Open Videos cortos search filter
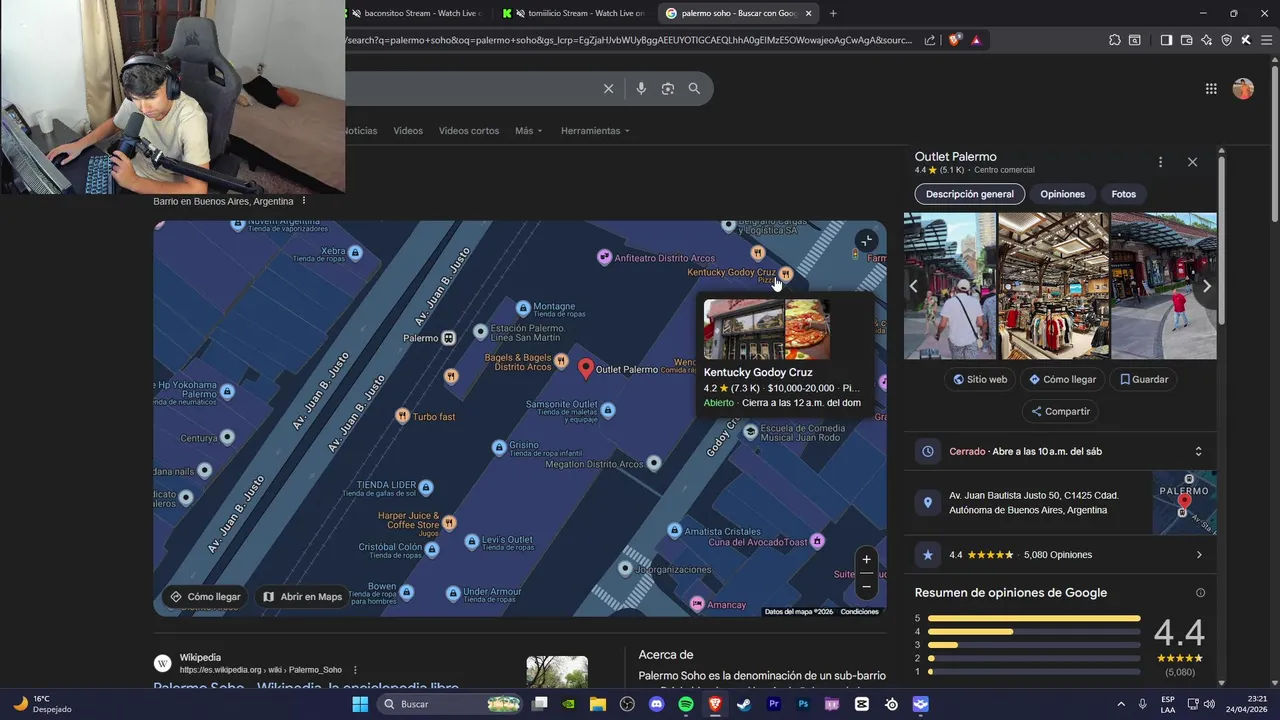 pos(469,131)
